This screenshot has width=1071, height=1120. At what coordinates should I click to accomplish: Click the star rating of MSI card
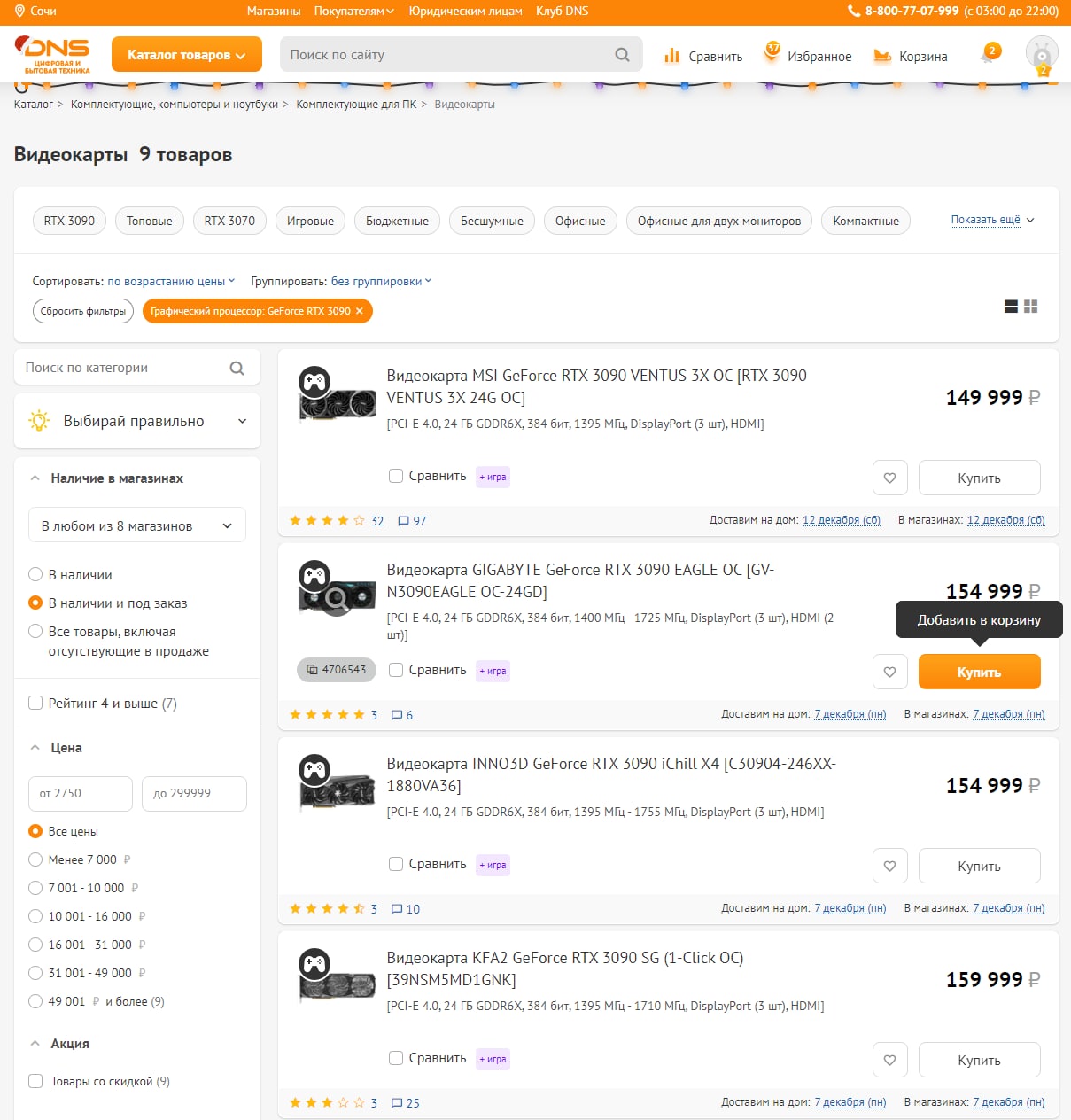click(327, 521)
